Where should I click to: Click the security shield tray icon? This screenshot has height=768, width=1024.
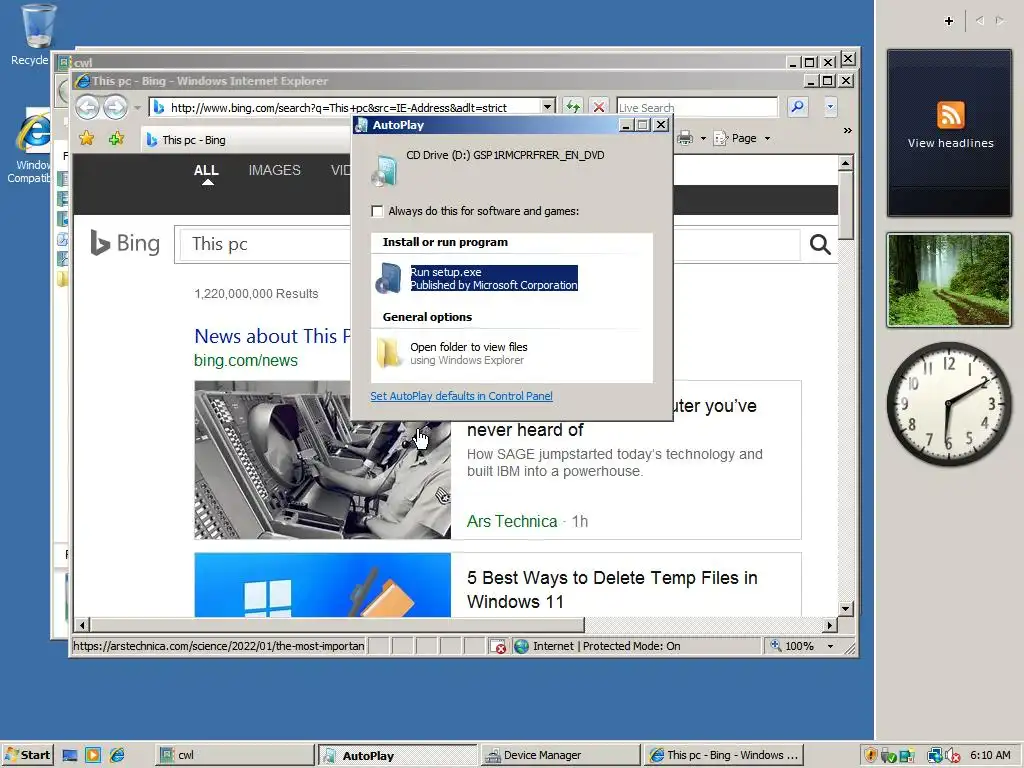pyautogui.click(x=871, y=755)
